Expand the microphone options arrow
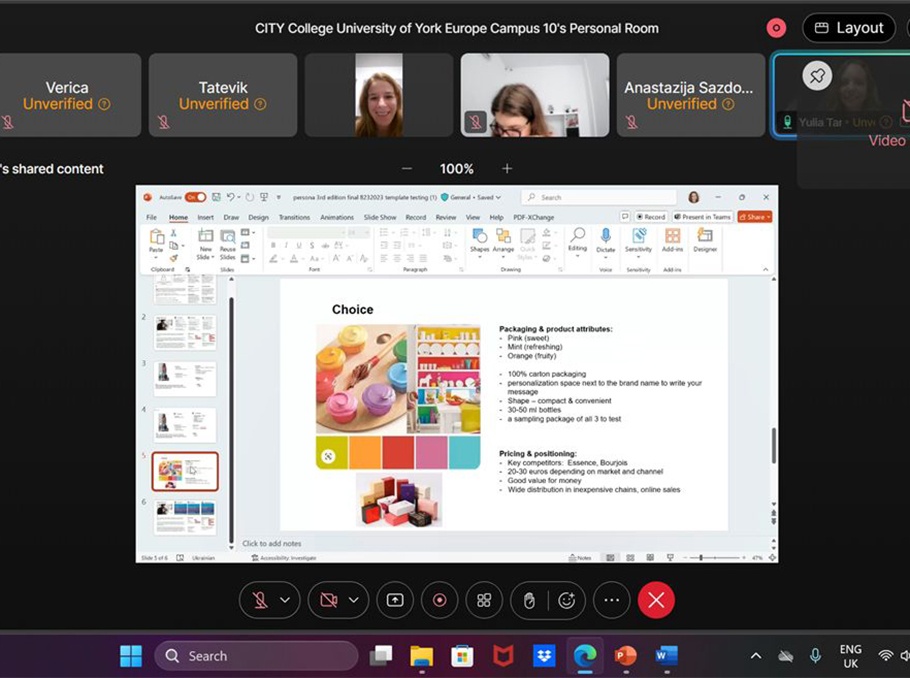This screenshot has width=910, height=678. tap(285, 600)
